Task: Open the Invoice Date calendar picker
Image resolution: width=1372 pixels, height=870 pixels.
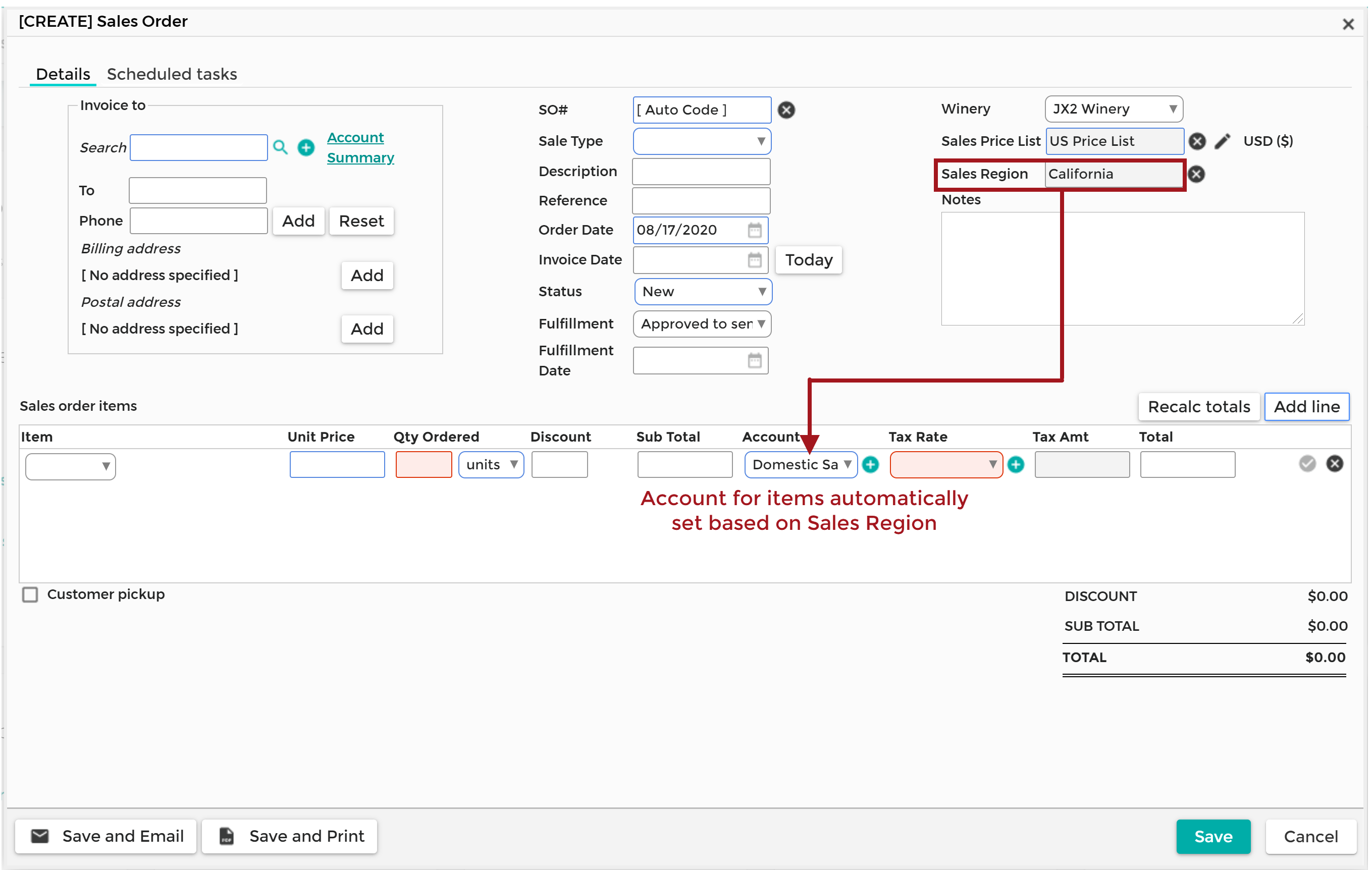Action: tap(754, 260)
